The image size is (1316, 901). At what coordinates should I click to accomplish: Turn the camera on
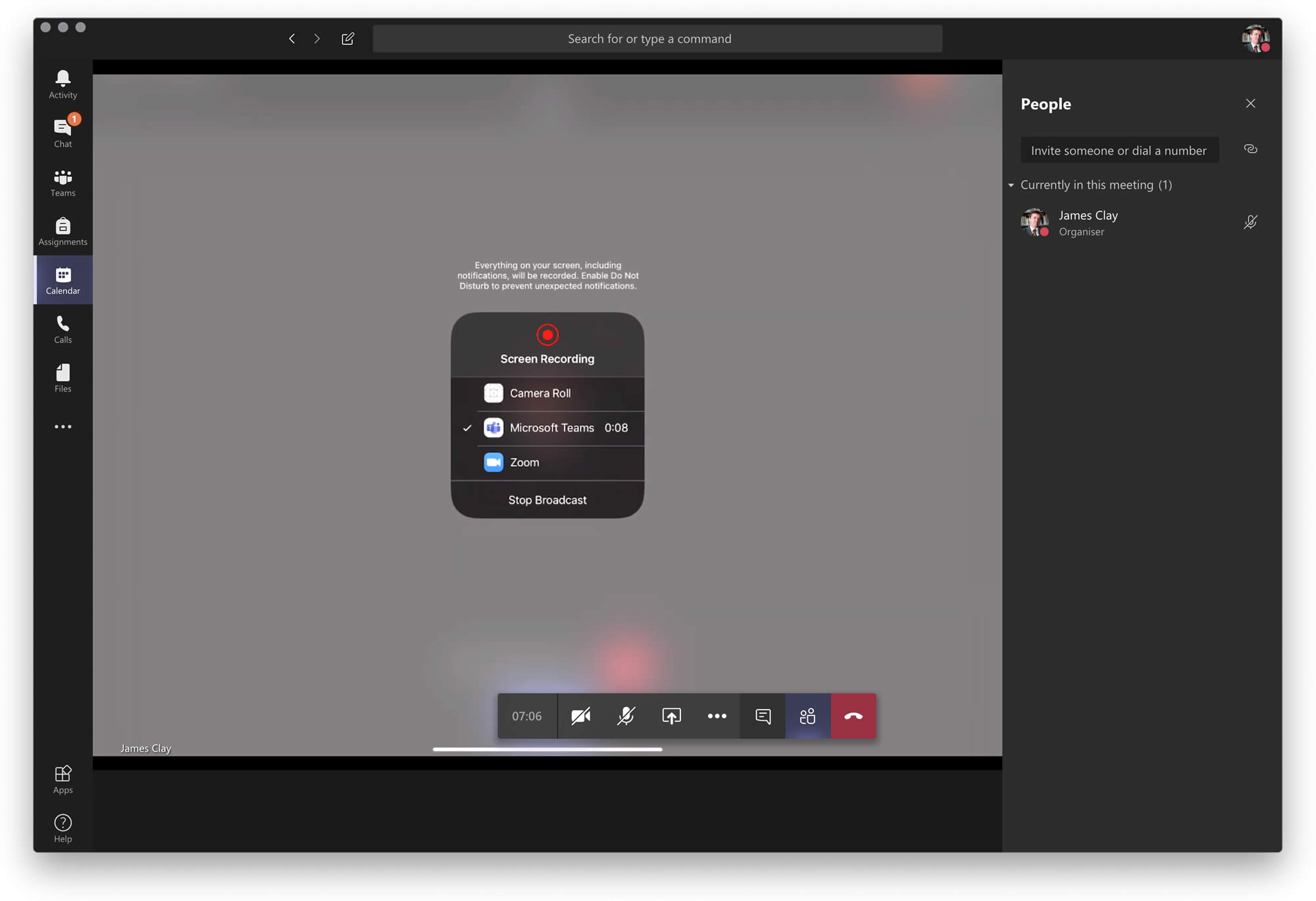coord(580,716)
